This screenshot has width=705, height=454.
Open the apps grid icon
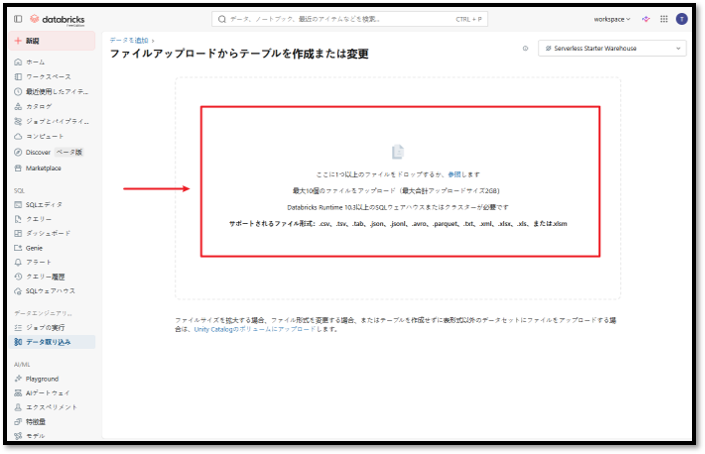point(664,19)
